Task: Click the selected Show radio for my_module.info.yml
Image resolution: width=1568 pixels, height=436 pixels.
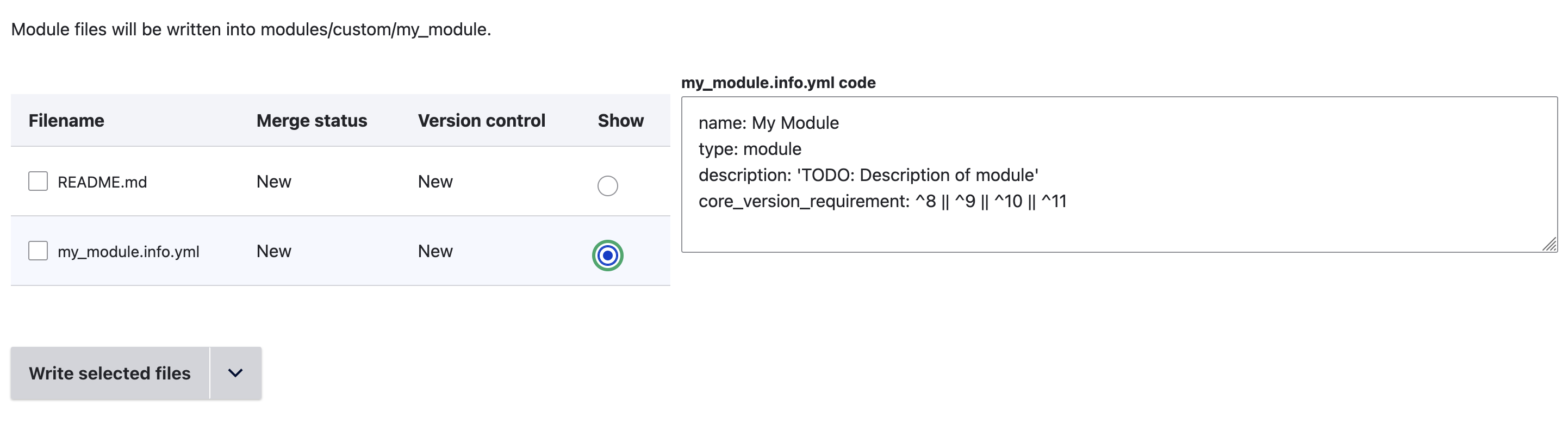Action: point(607,255)
